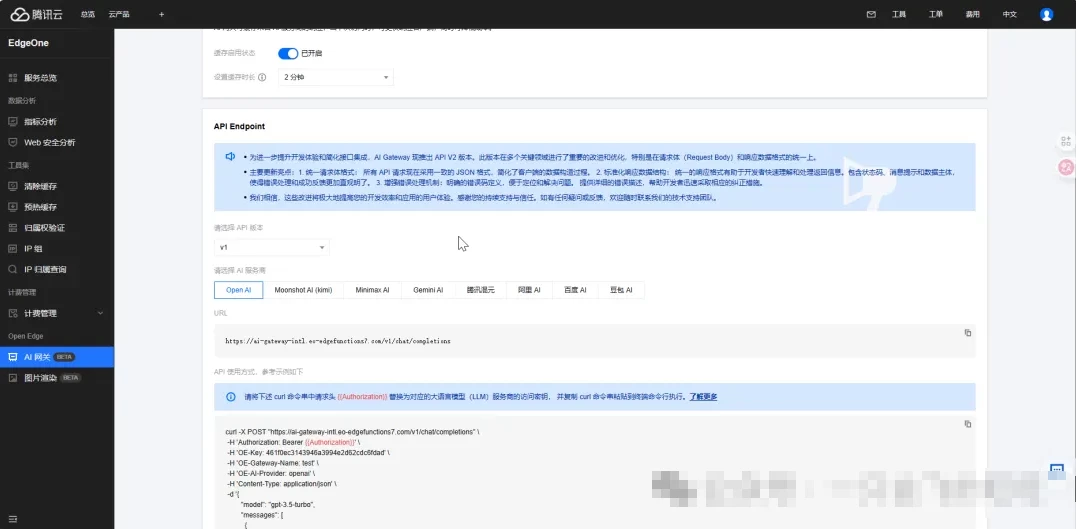
Task: Select the 百度 AI provider tab
Action: coord(575,290)
